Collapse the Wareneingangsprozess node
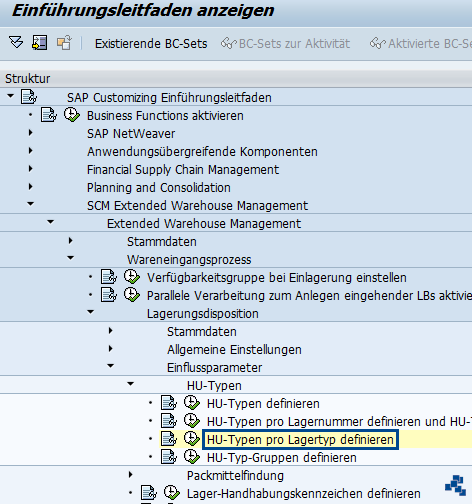This screenshot has width=472, height=504. (71, 258)
